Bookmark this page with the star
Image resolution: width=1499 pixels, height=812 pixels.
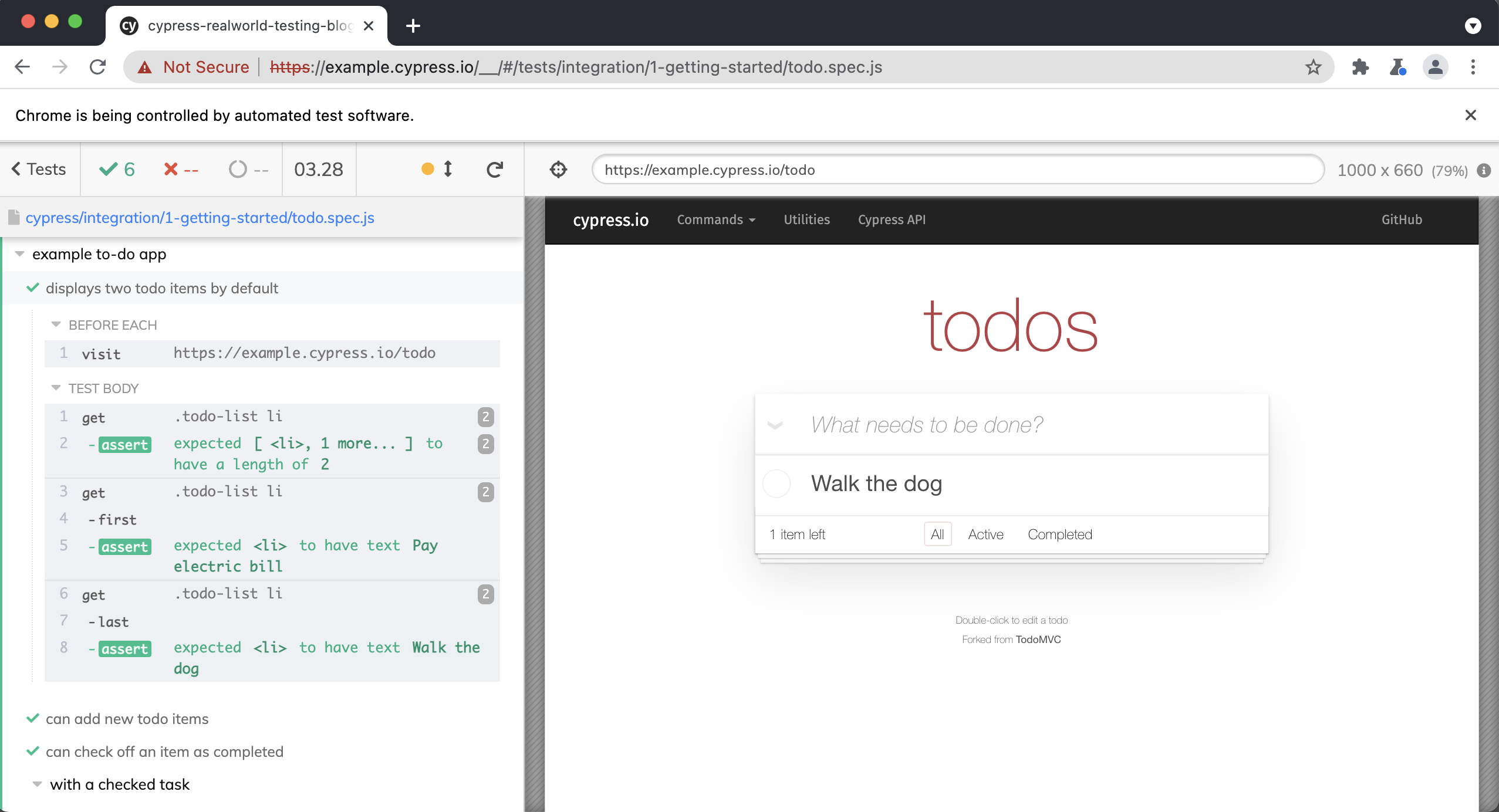1314,67
